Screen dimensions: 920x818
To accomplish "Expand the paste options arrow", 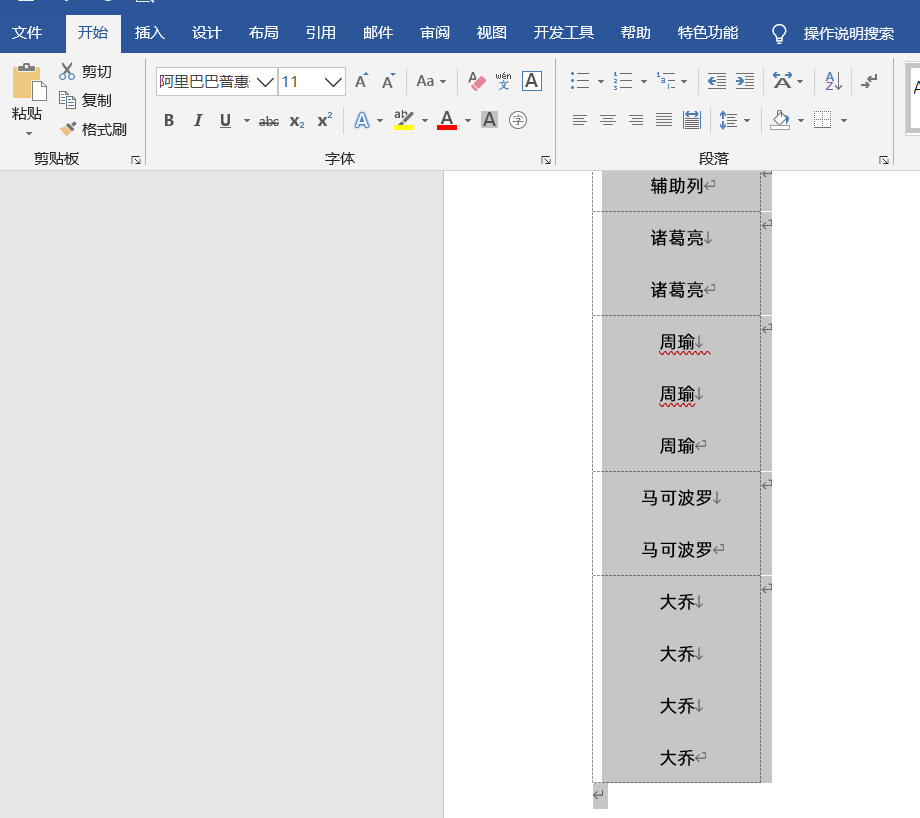I will coord(28,134).
